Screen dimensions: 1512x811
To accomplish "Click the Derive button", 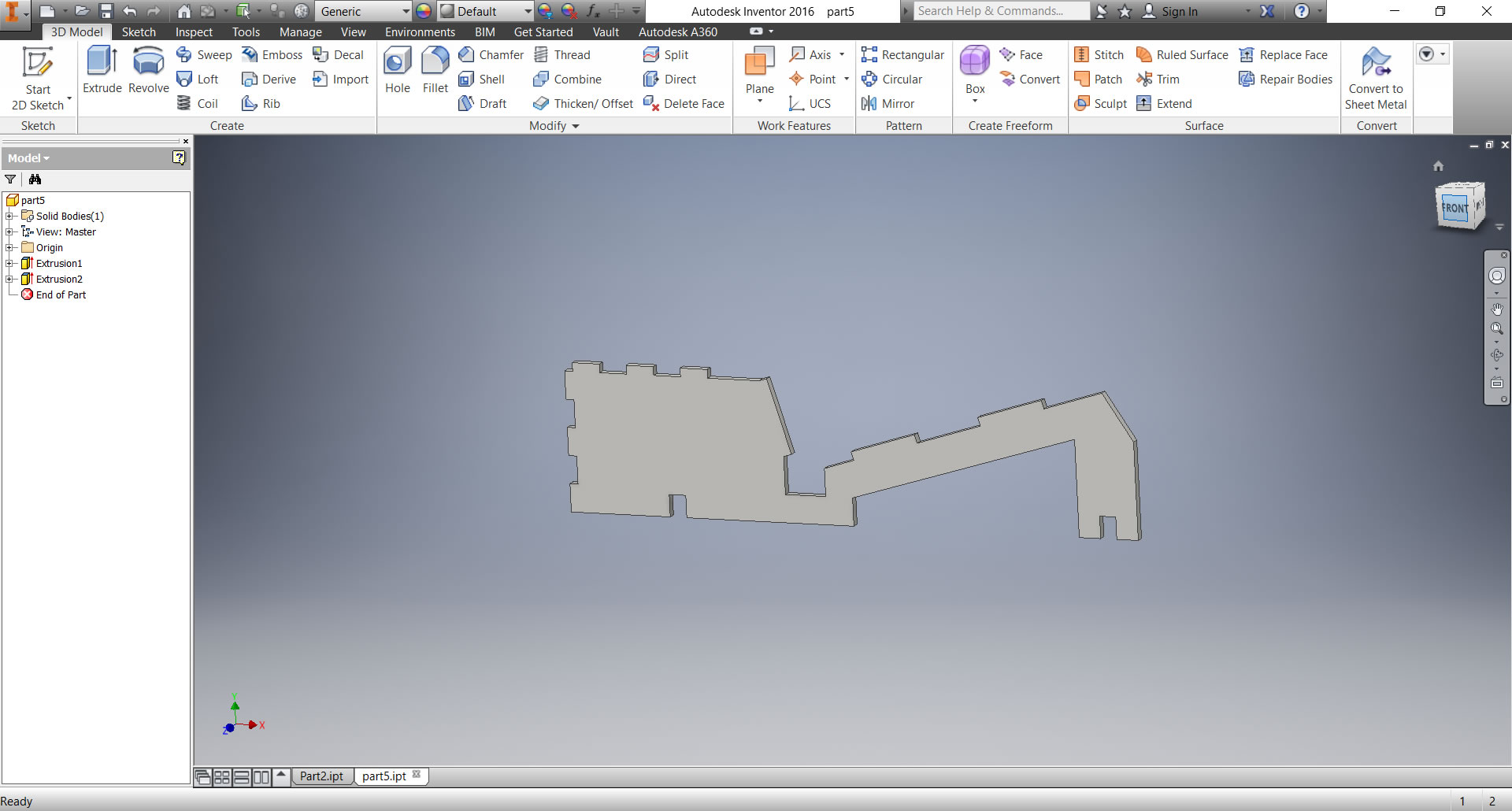I will (269, 79).
